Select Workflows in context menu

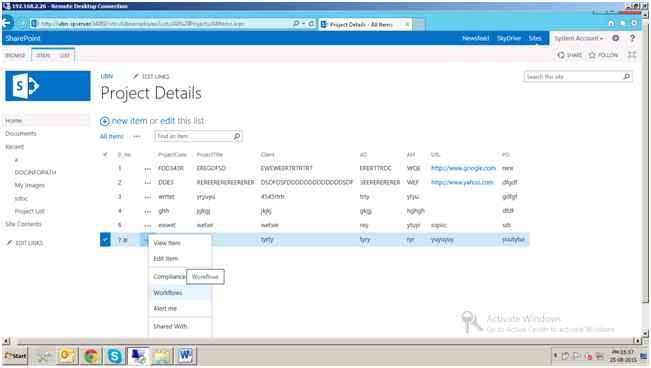click(180, 293)
